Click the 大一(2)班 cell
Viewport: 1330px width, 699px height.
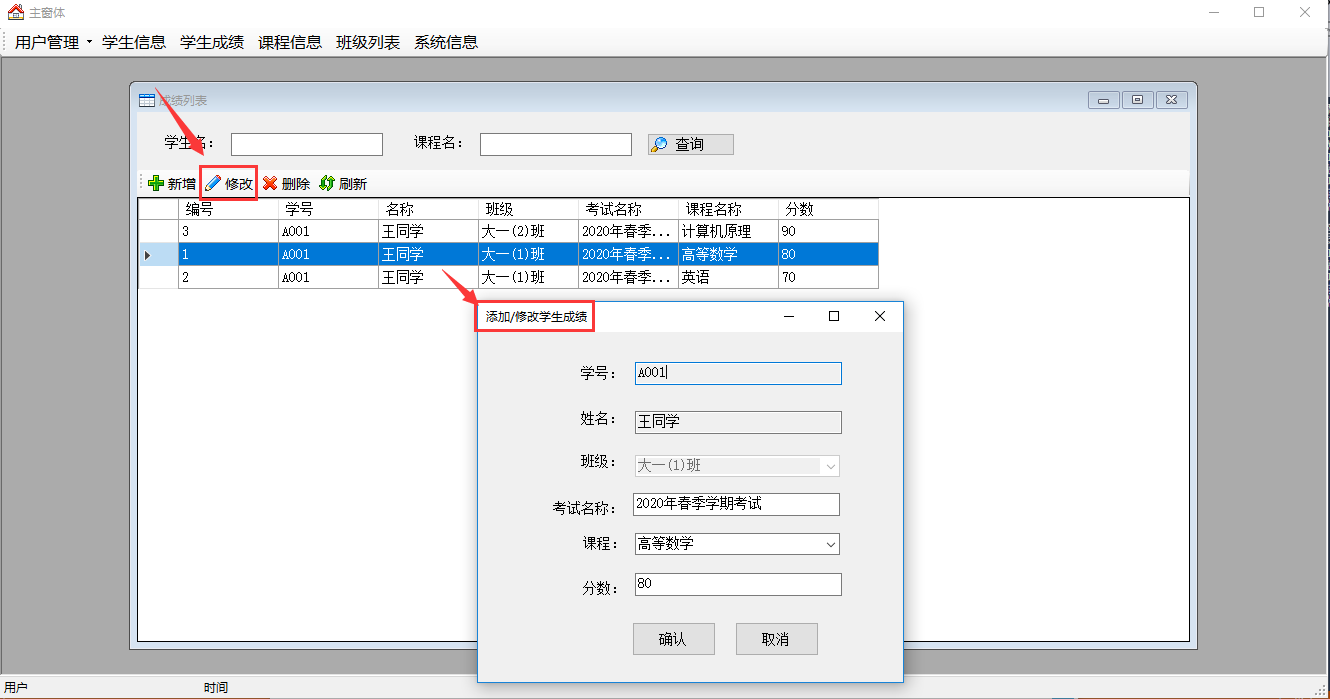528,231
